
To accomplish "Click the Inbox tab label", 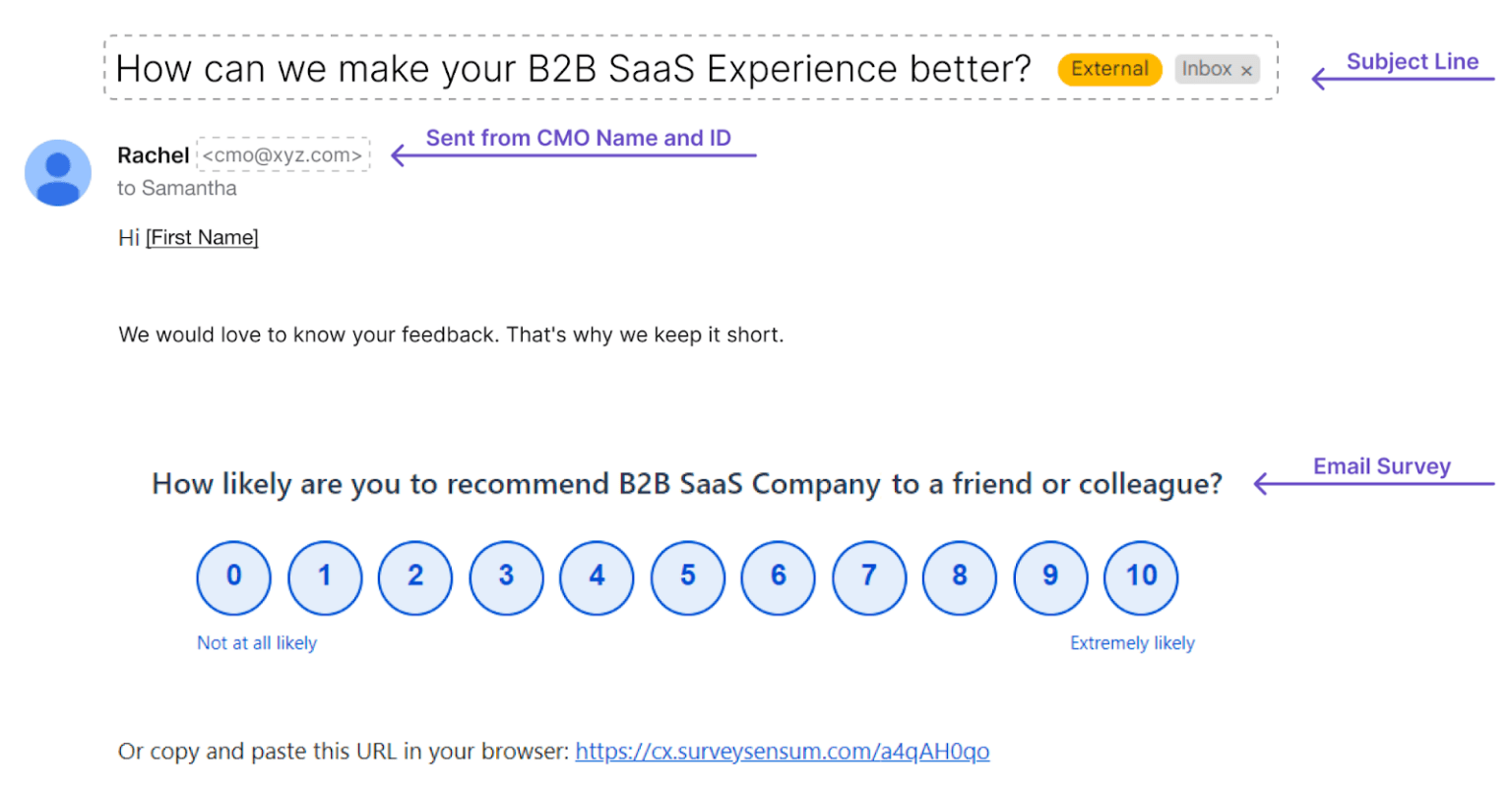I will pyautogui.click(x=1208, y=69).
